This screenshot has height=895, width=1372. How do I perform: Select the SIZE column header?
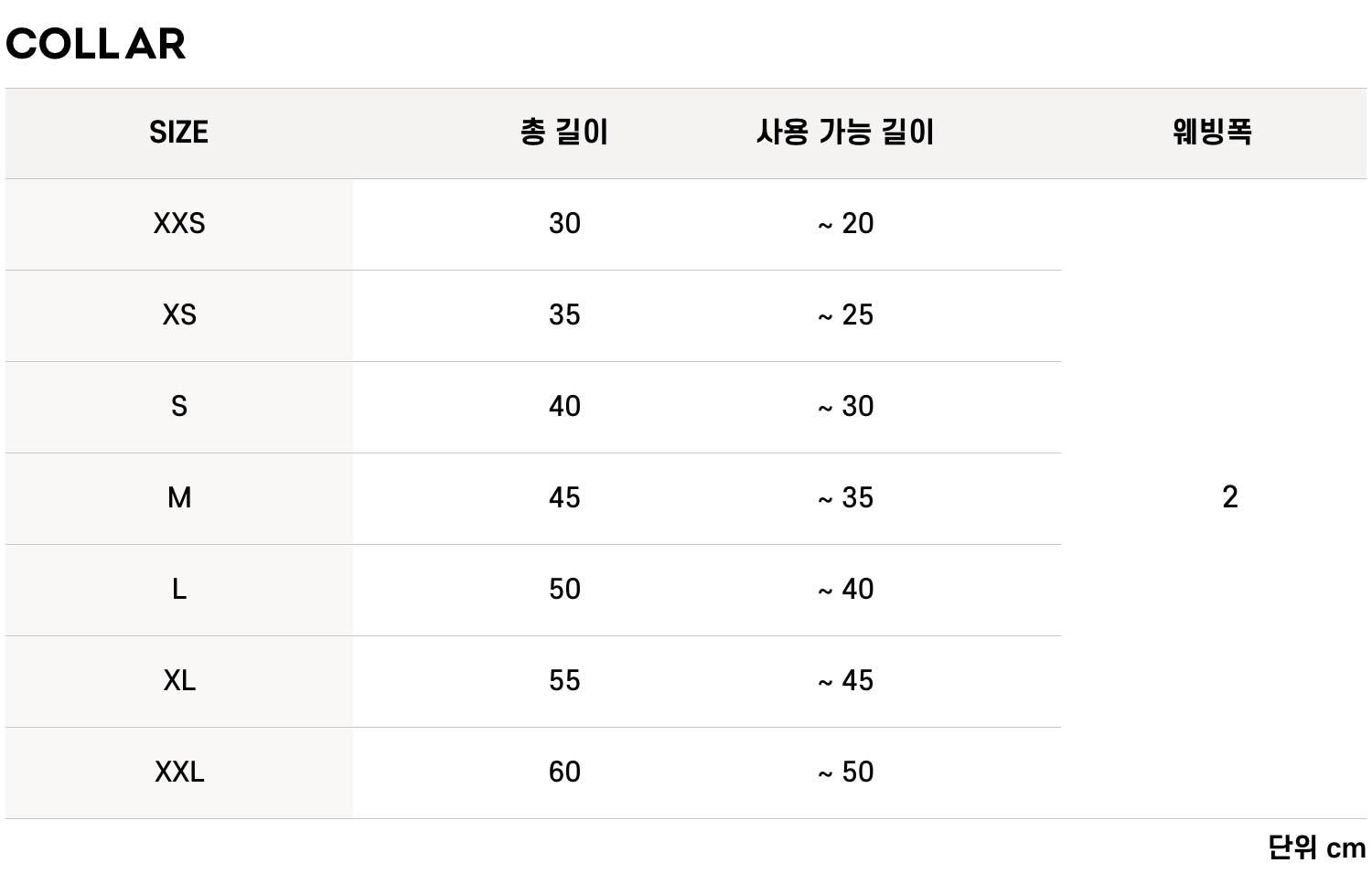[x=178, y=133]
